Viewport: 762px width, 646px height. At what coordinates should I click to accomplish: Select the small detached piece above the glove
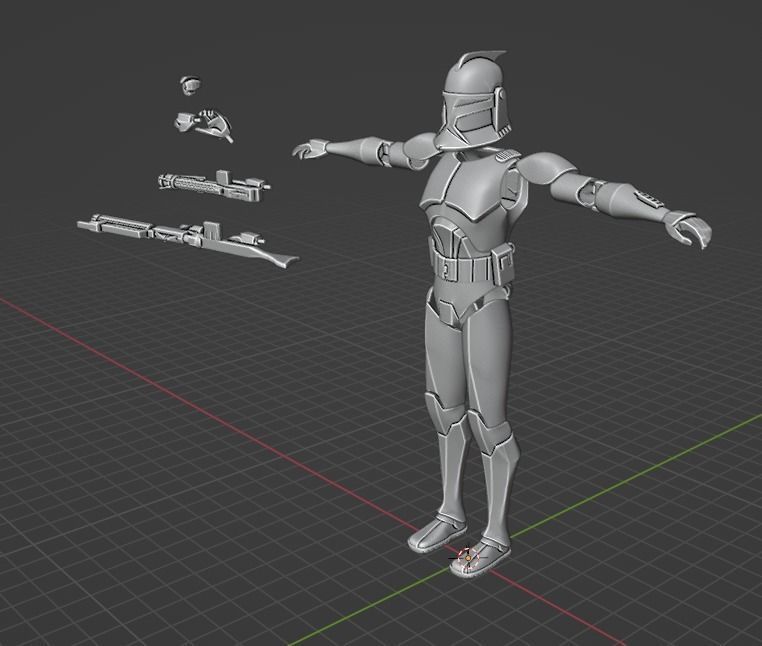[190, 85]
